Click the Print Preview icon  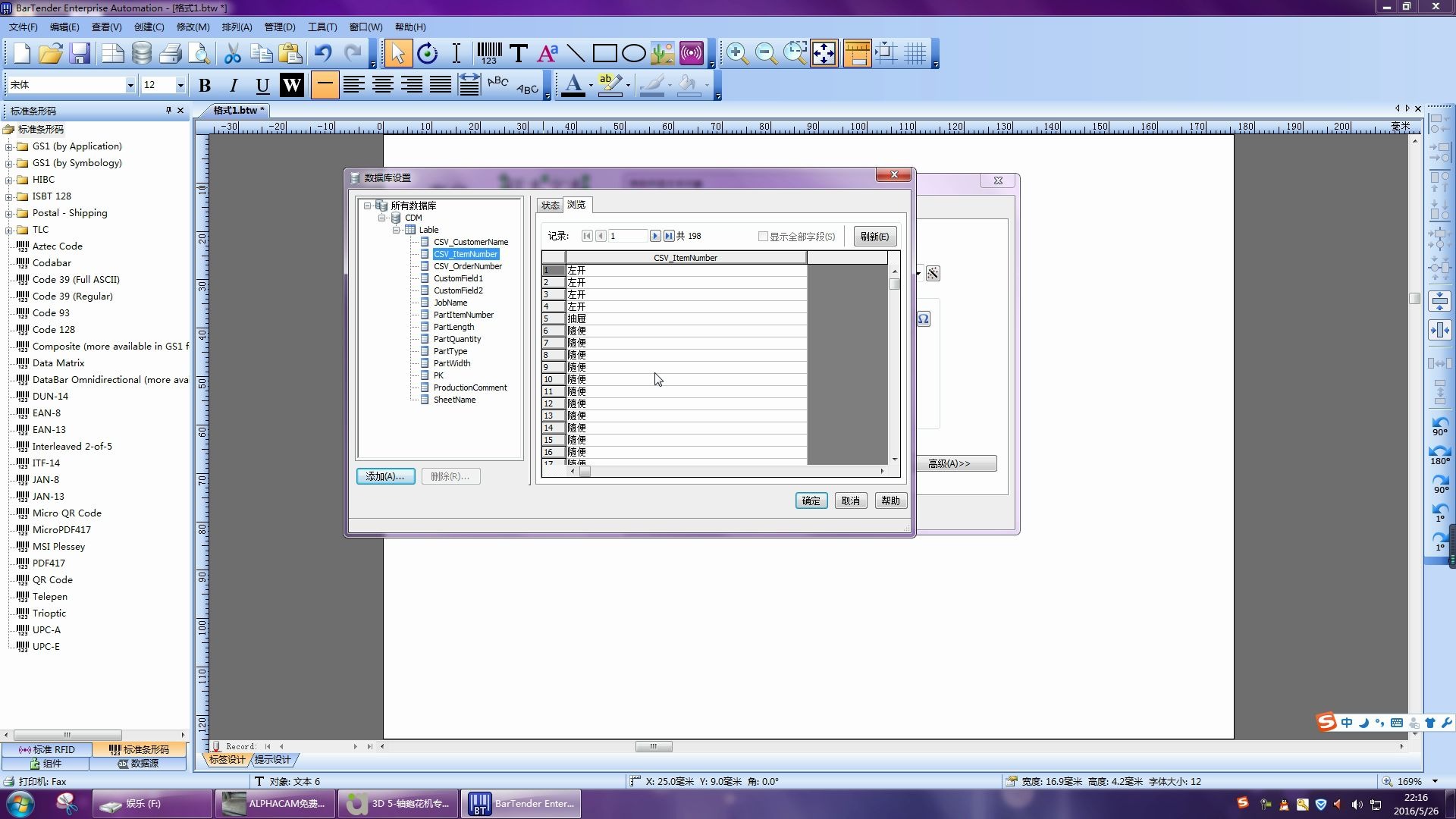tap(199, 53)
